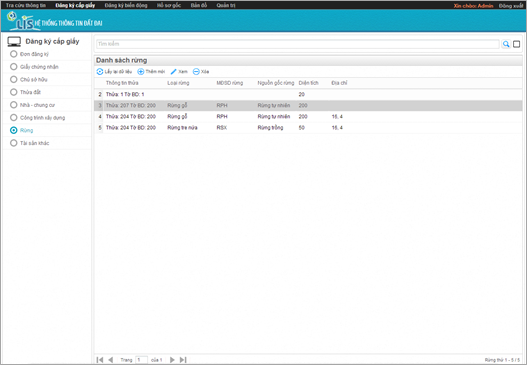This screenshot has width=527, height=365.
Task: Select Đơn đăng ký radio option
Action: point(13,54)
